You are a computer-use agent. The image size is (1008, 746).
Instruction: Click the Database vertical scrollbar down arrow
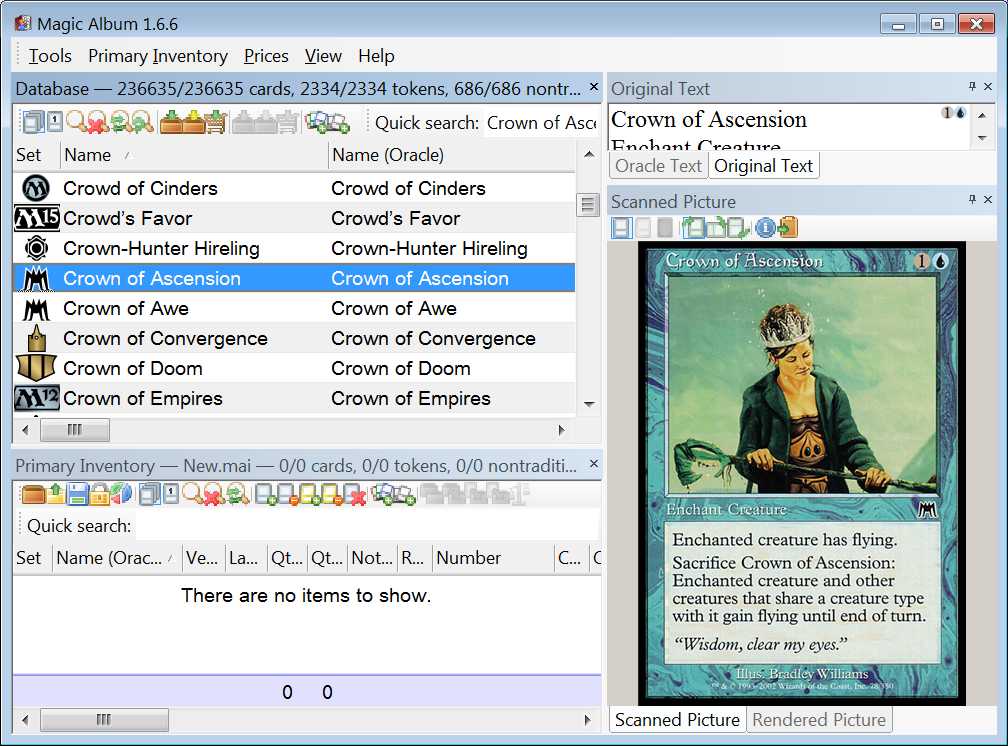point(589,405)
